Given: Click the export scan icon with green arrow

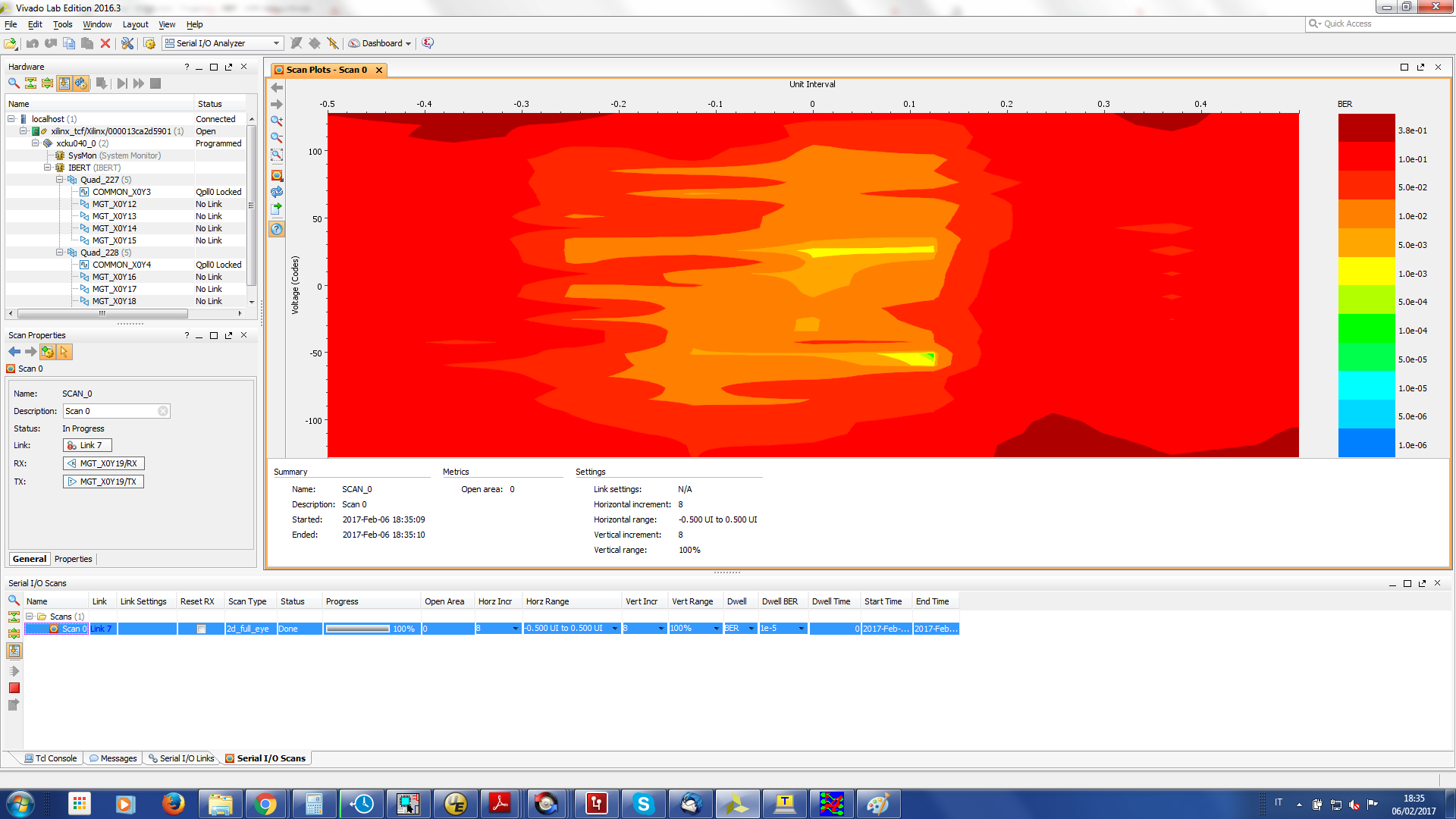Looking at the screenshot, I should tap(277, 209).
